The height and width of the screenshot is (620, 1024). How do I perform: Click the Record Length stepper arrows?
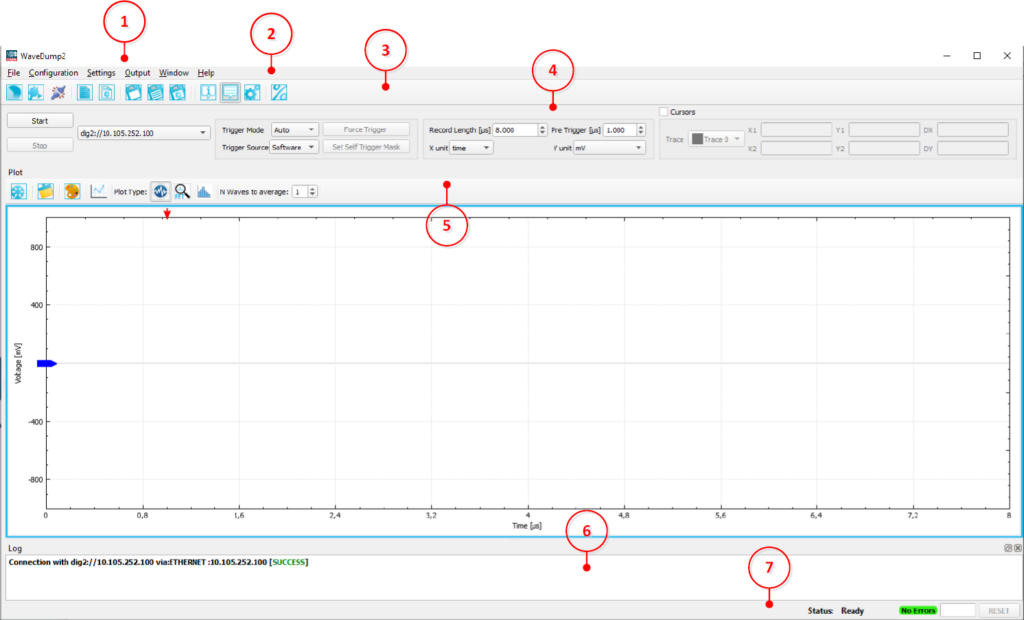(542, 130)
